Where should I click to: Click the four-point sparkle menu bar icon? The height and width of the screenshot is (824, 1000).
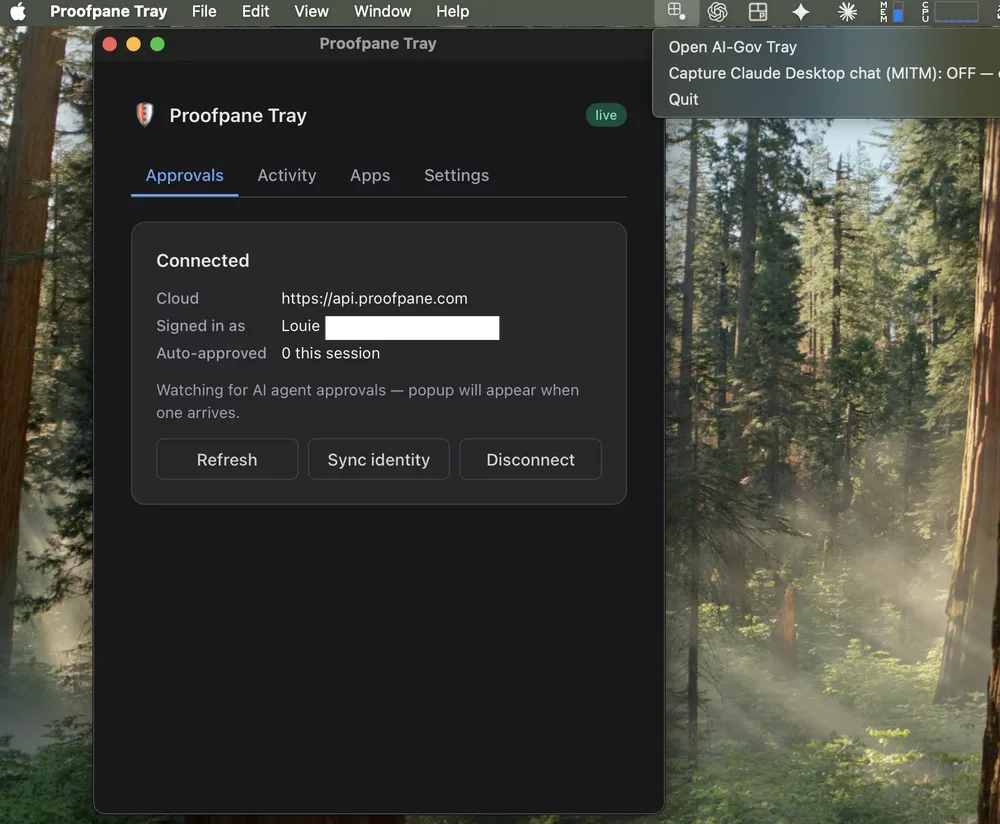[800, 11]
